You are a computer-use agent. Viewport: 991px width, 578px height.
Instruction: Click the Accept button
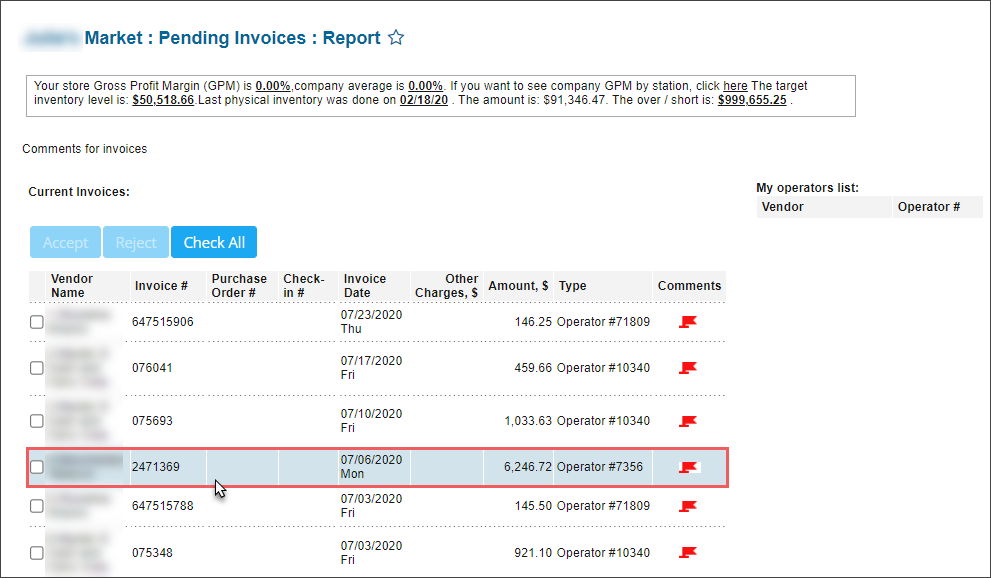coord(64,241)
